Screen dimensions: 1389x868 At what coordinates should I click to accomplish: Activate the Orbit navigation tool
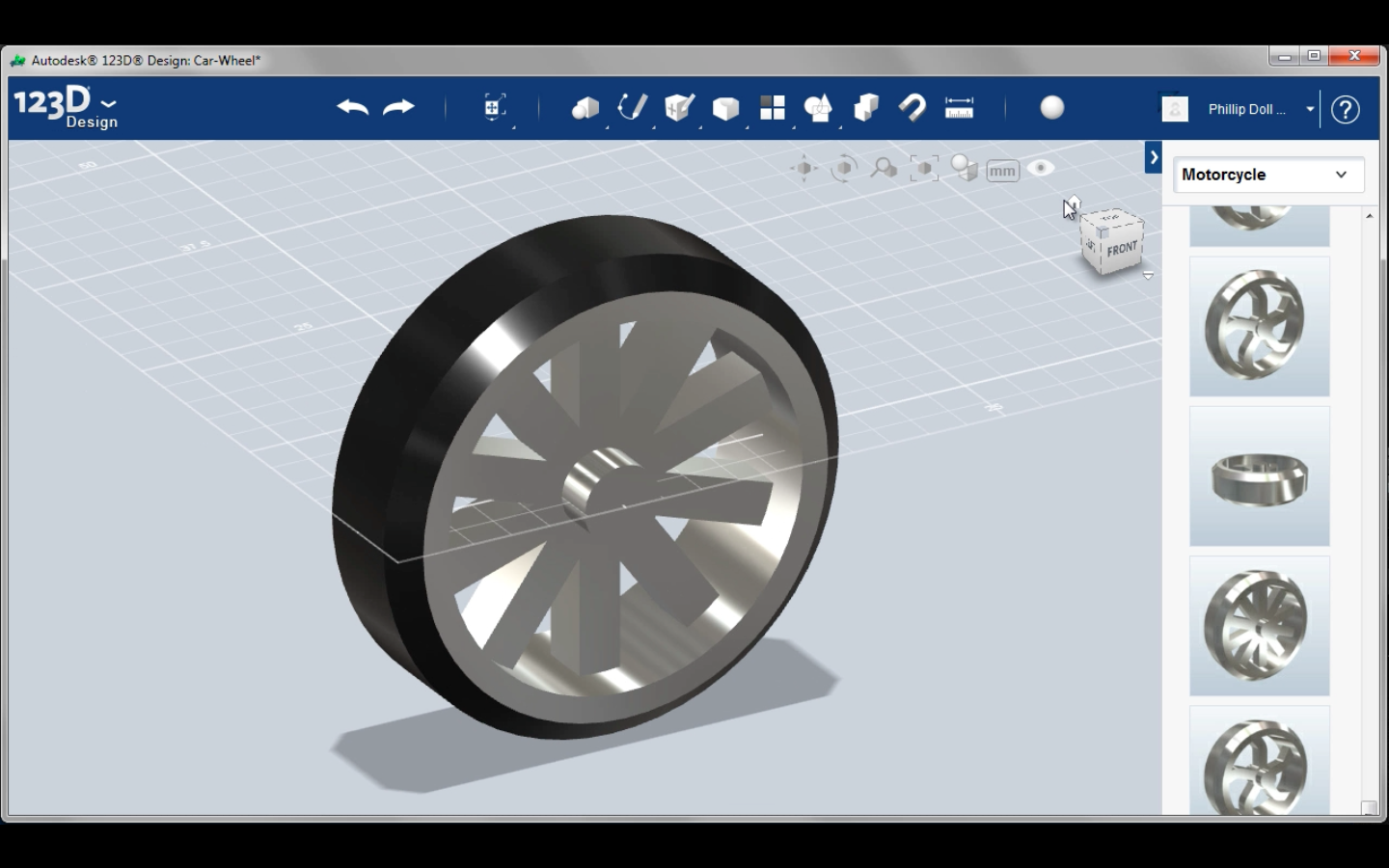point(844,169)
